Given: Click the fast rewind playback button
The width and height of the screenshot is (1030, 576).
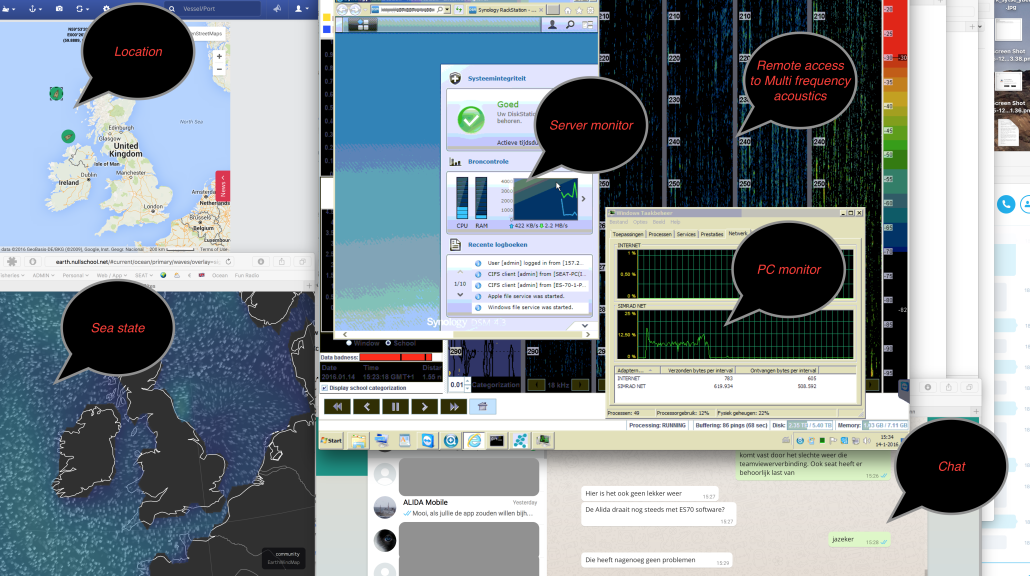Looking at the screenshot, I should tap(337, 407).
